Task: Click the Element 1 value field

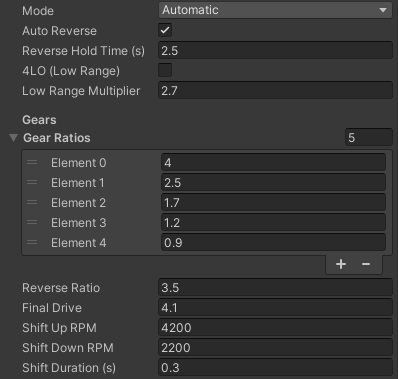Action: coord(273,183)
